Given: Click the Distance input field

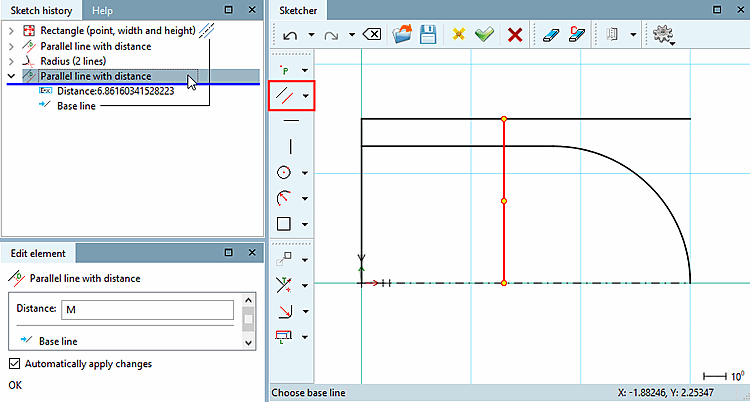Looking at the screenshot, I should coord(147,310).
